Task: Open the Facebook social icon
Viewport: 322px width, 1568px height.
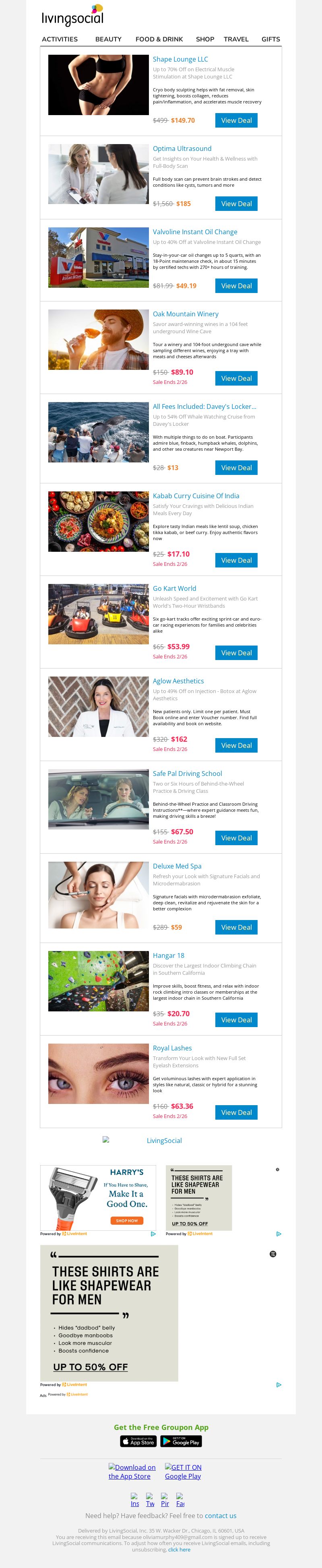Action: [180, 1499]
